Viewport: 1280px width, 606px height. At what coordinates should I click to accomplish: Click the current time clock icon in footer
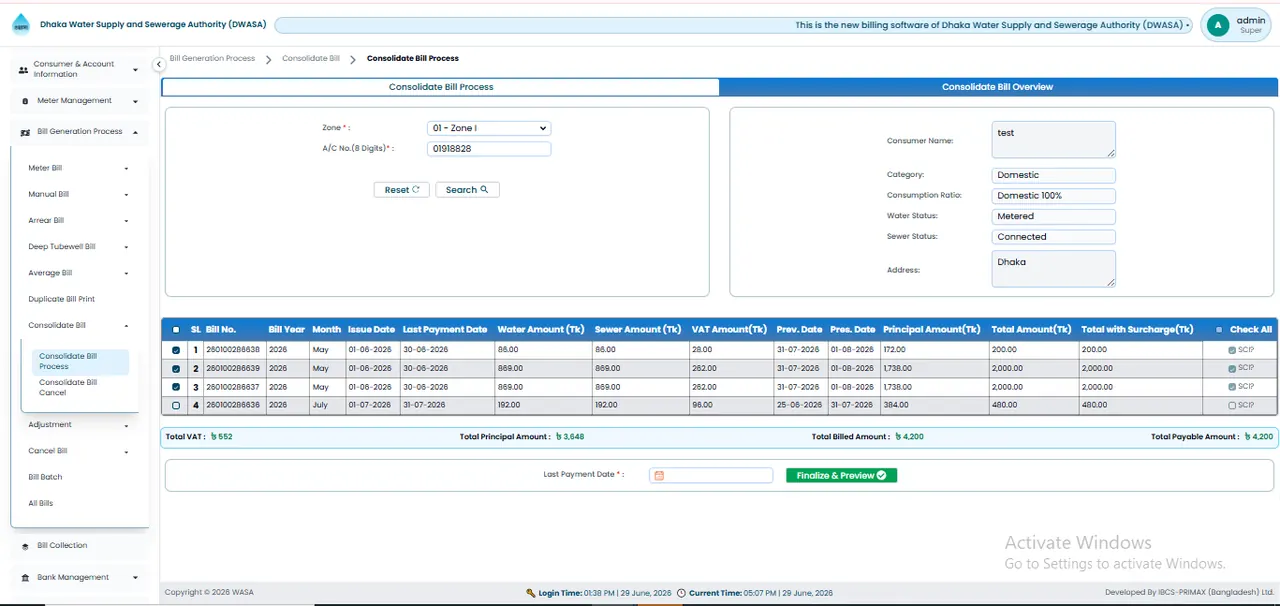tap(681, 593)
